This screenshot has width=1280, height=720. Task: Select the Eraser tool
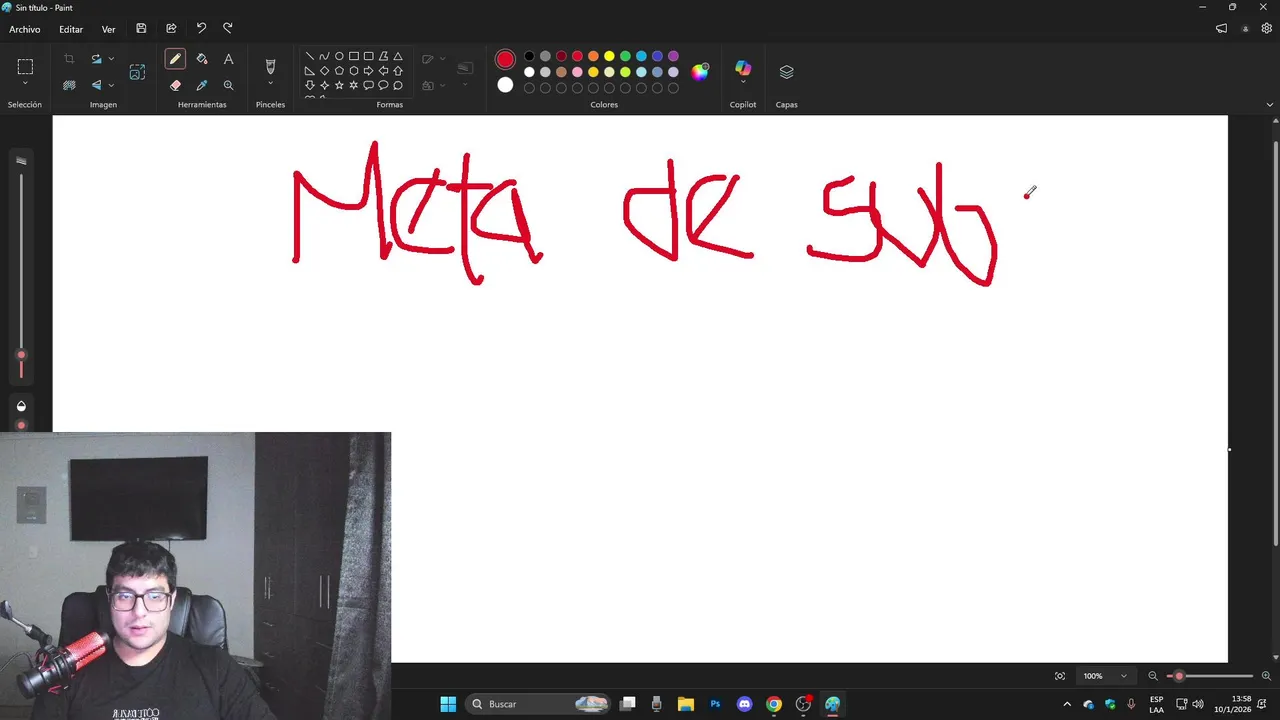point(175,85)
